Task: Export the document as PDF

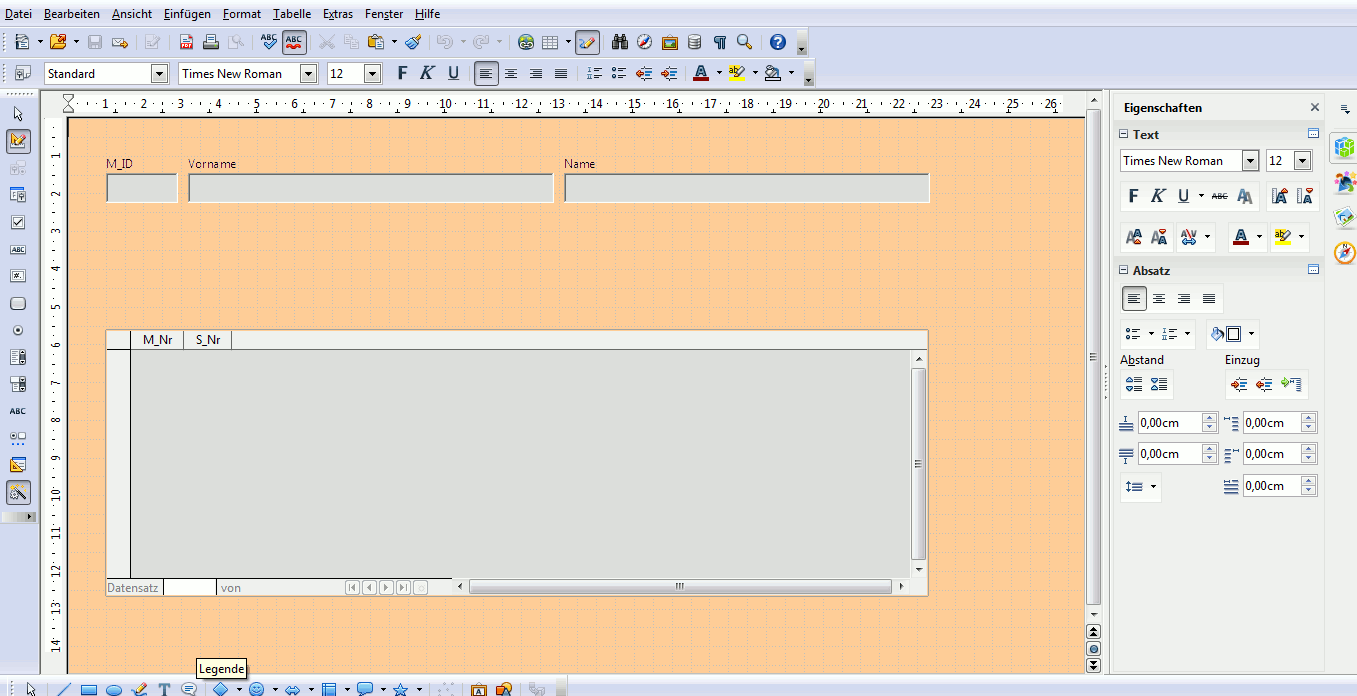Action: (187, 42)
